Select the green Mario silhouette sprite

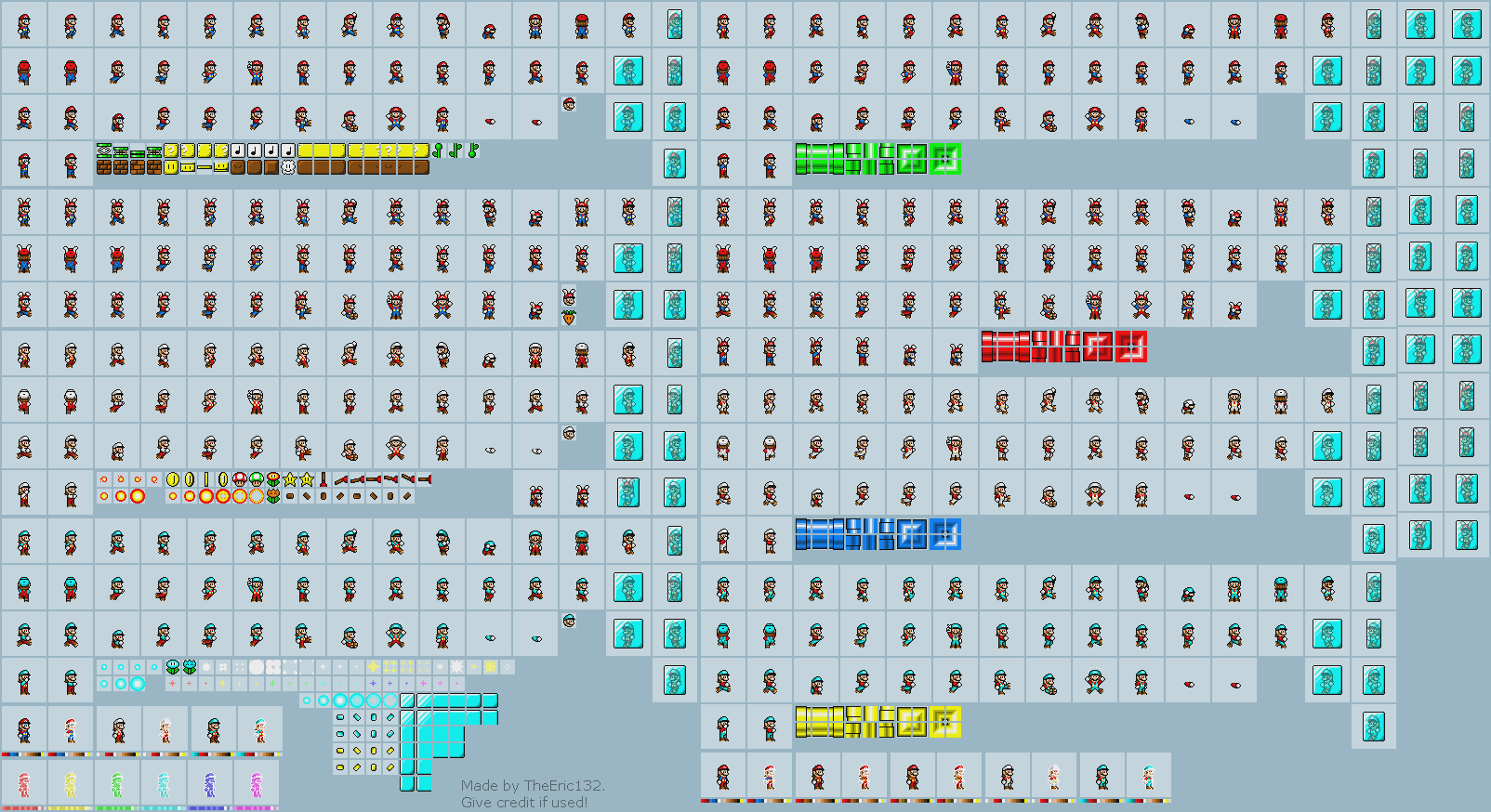point(117,784)
